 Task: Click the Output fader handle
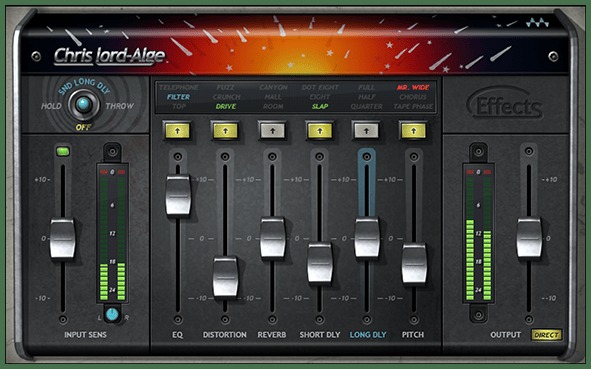[529, 237]
